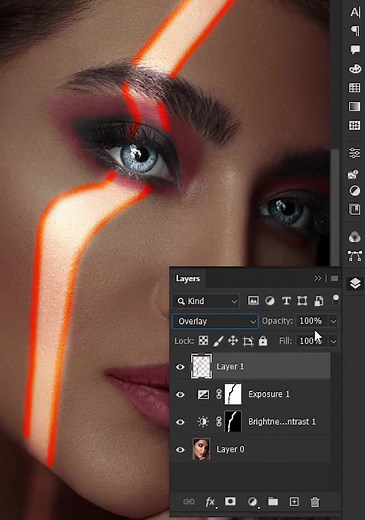Hide Layer 1 visibility eye
This screenshot has height=520, width=365.
(x=180, y=367)
